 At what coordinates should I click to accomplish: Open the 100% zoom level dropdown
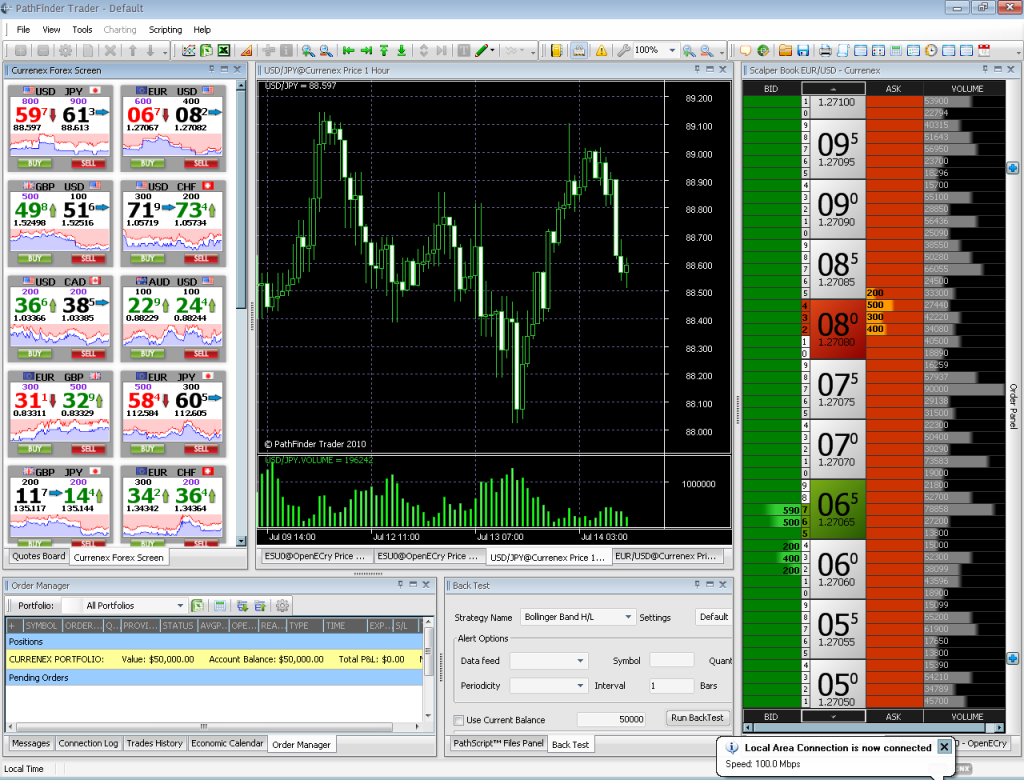(673, 50)
